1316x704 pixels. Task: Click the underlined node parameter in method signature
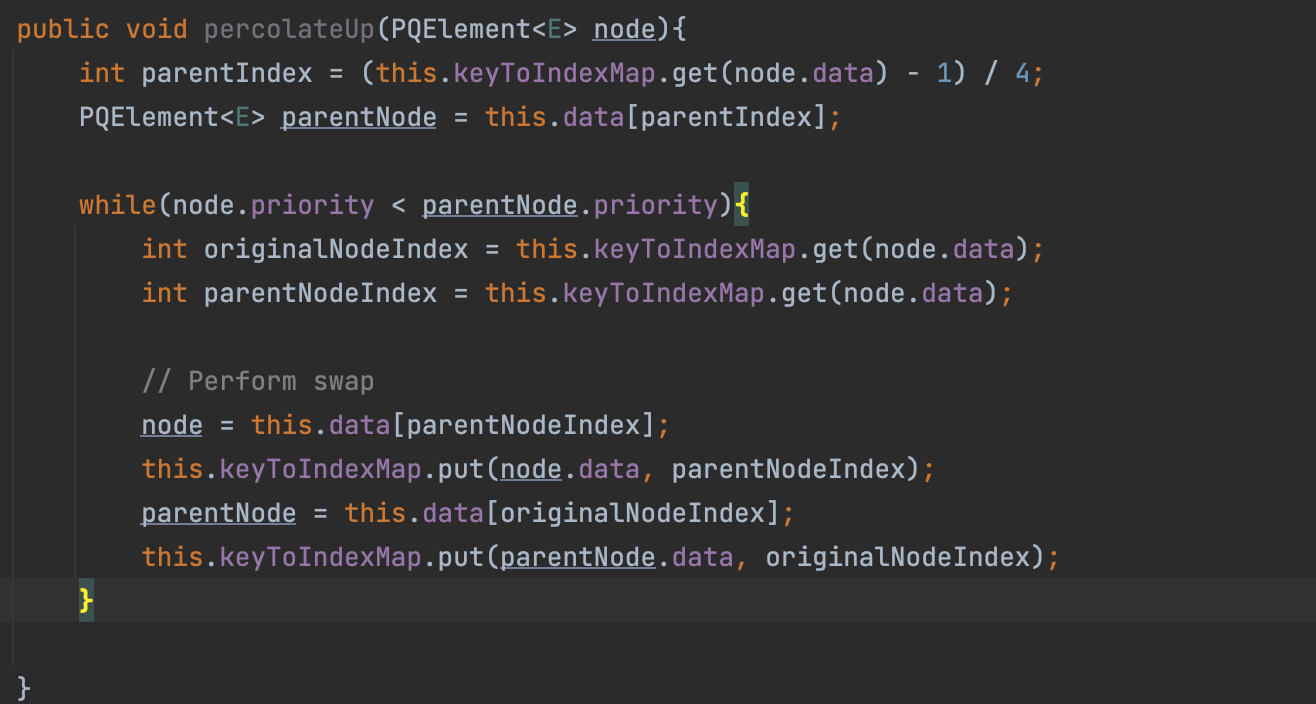point(624,29)
